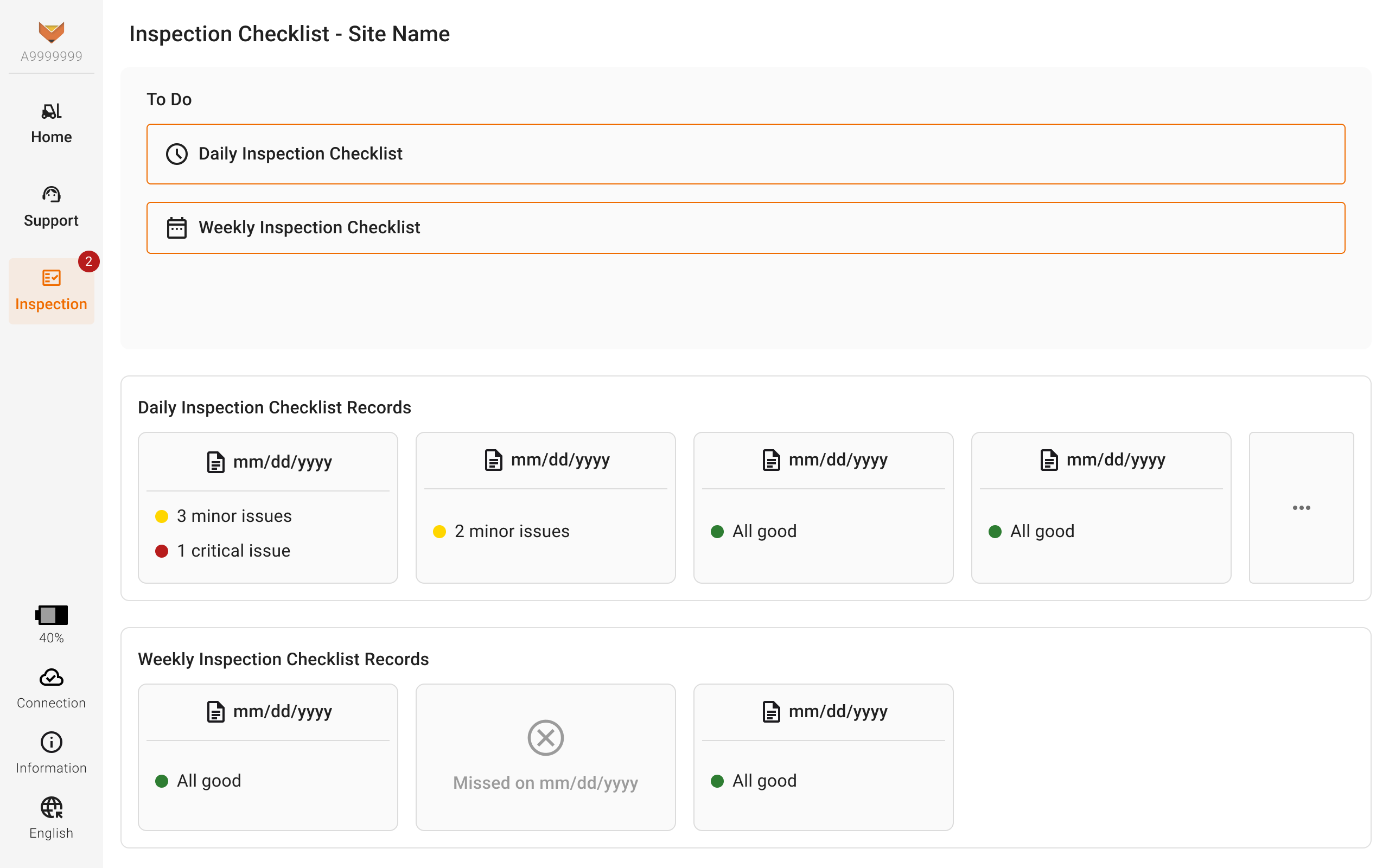The image size is (1389, 868).
Task: Open the third daily All good record
Action: (823, 507)
